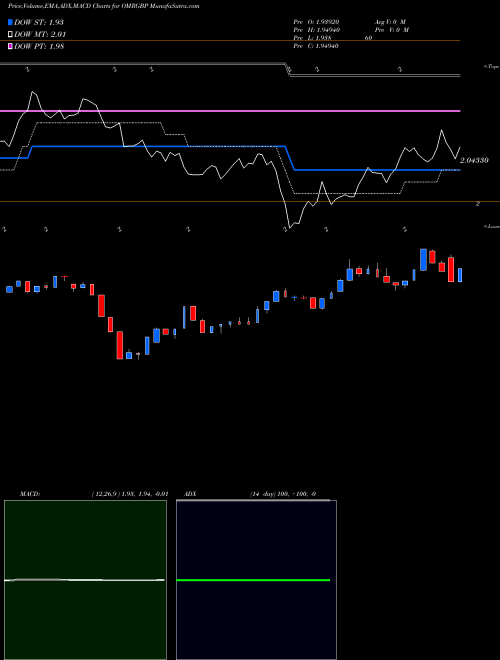Click the ADX '(14 day) 100, -100, -0' values

click(x=283, y=494)
